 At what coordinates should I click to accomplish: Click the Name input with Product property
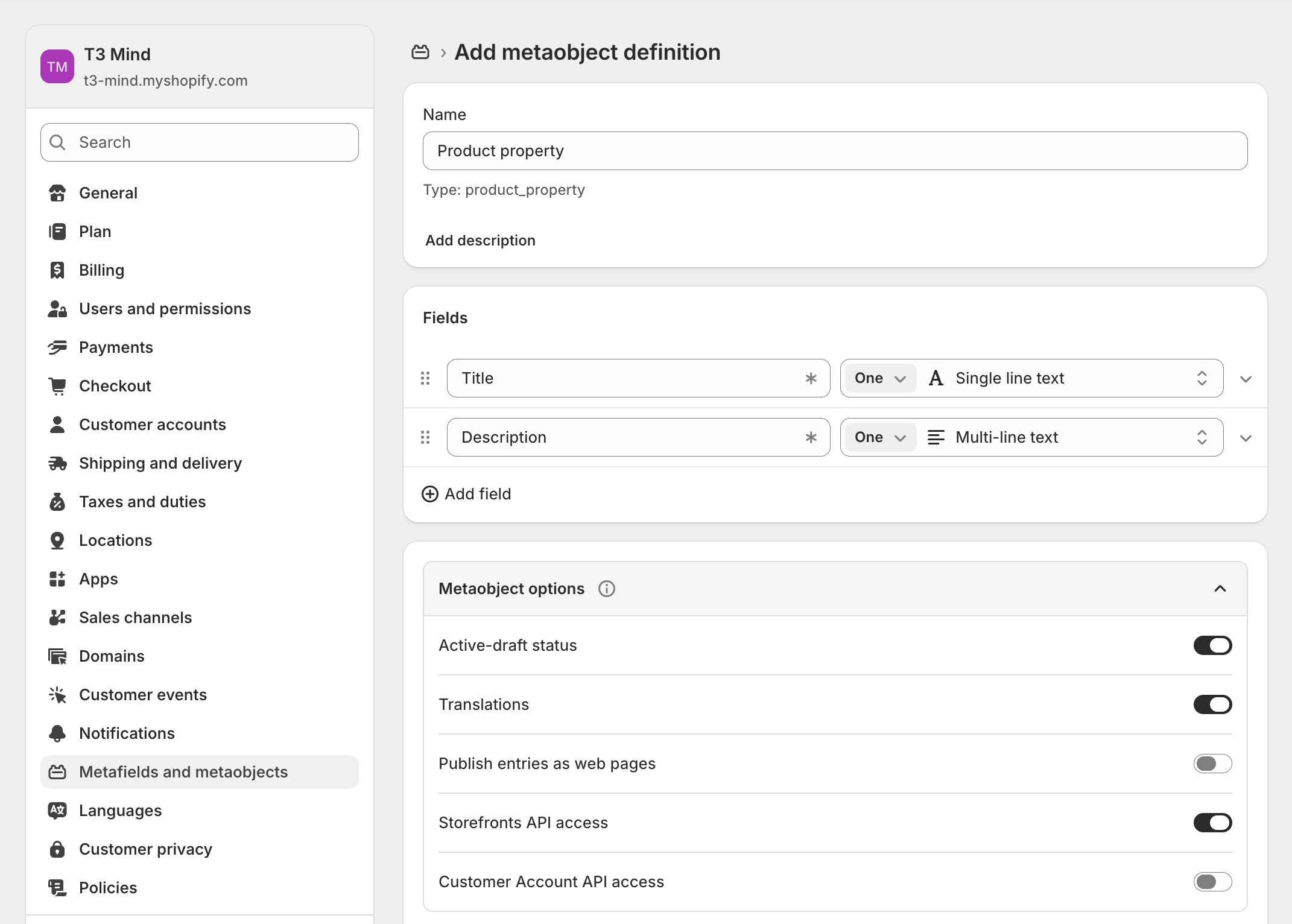pos(835,151)
